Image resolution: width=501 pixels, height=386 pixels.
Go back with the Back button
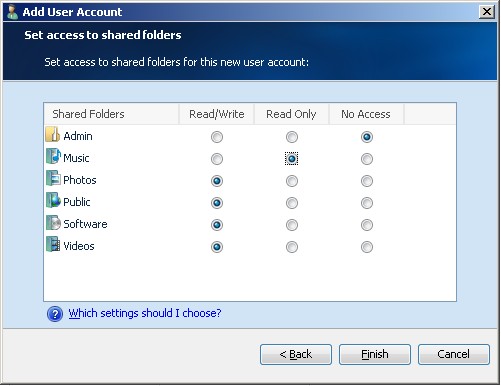pyautogui.click(x=296, y=354)
